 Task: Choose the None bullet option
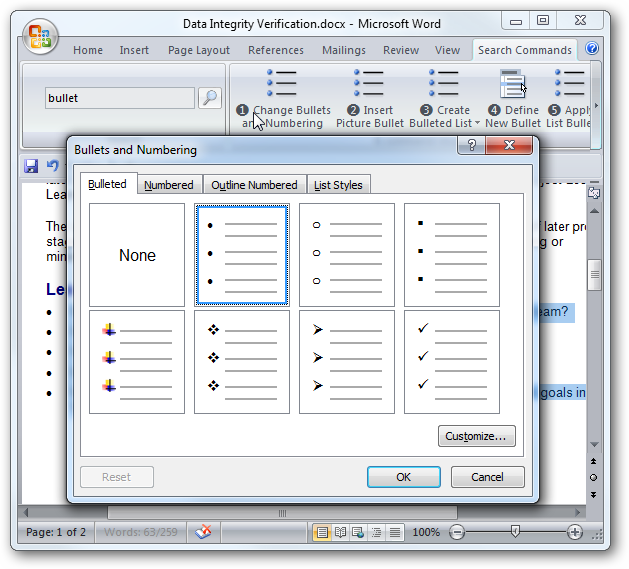click(137, 255)
